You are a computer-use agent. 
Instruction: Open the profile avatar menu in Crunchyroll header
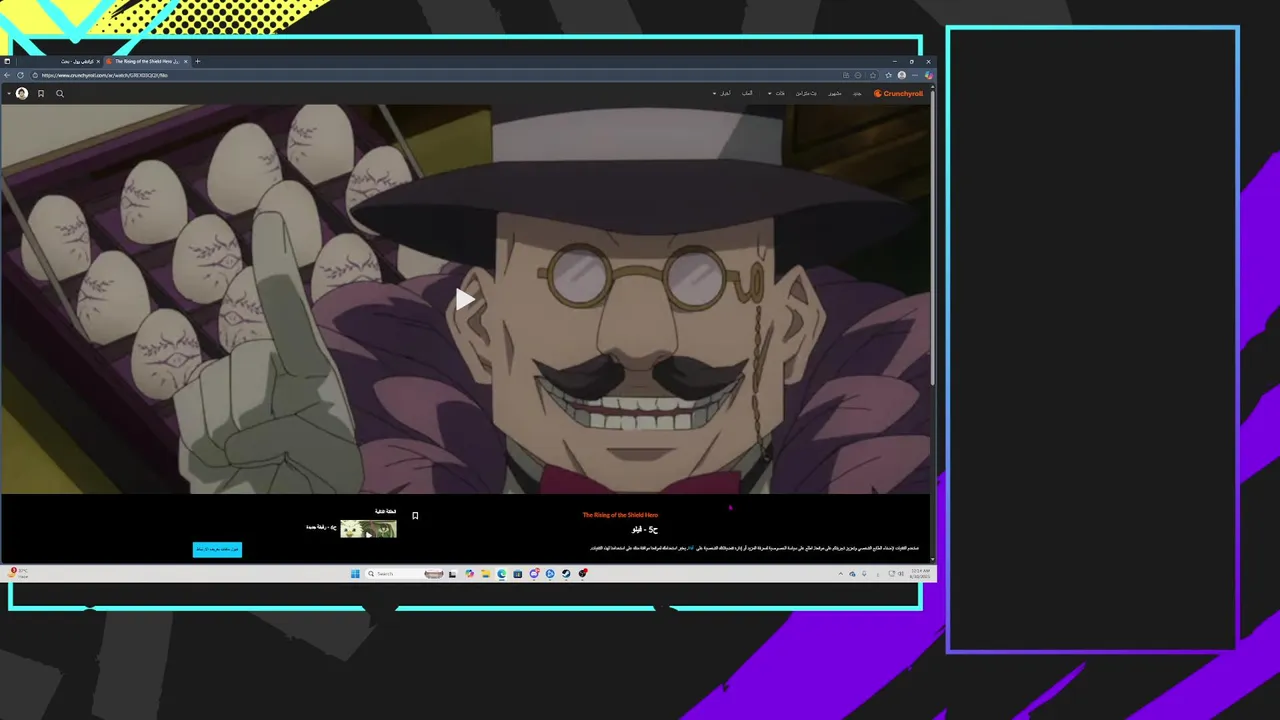coord(22,94)
